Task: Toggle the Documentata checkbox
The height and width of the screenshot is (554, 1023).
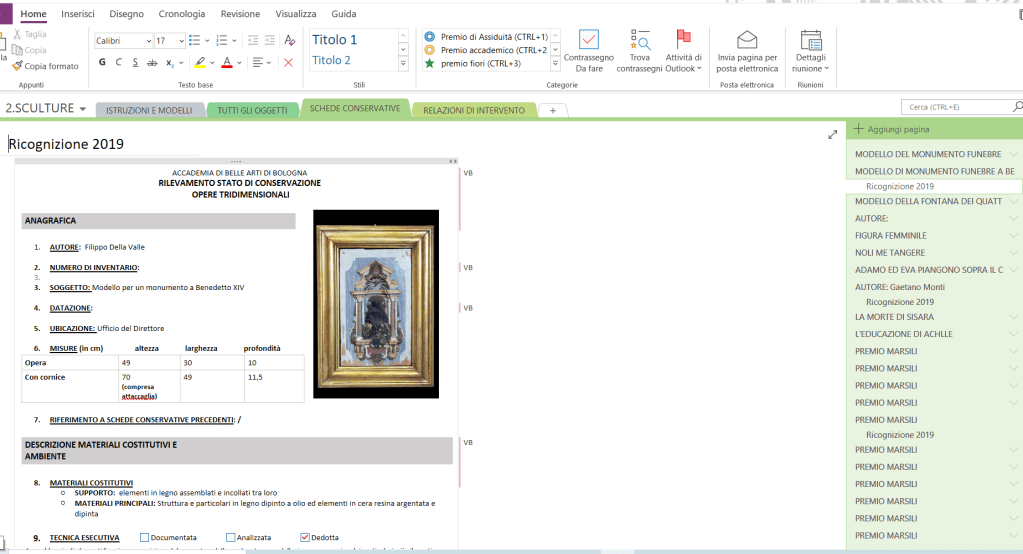Action: point(145,537)
